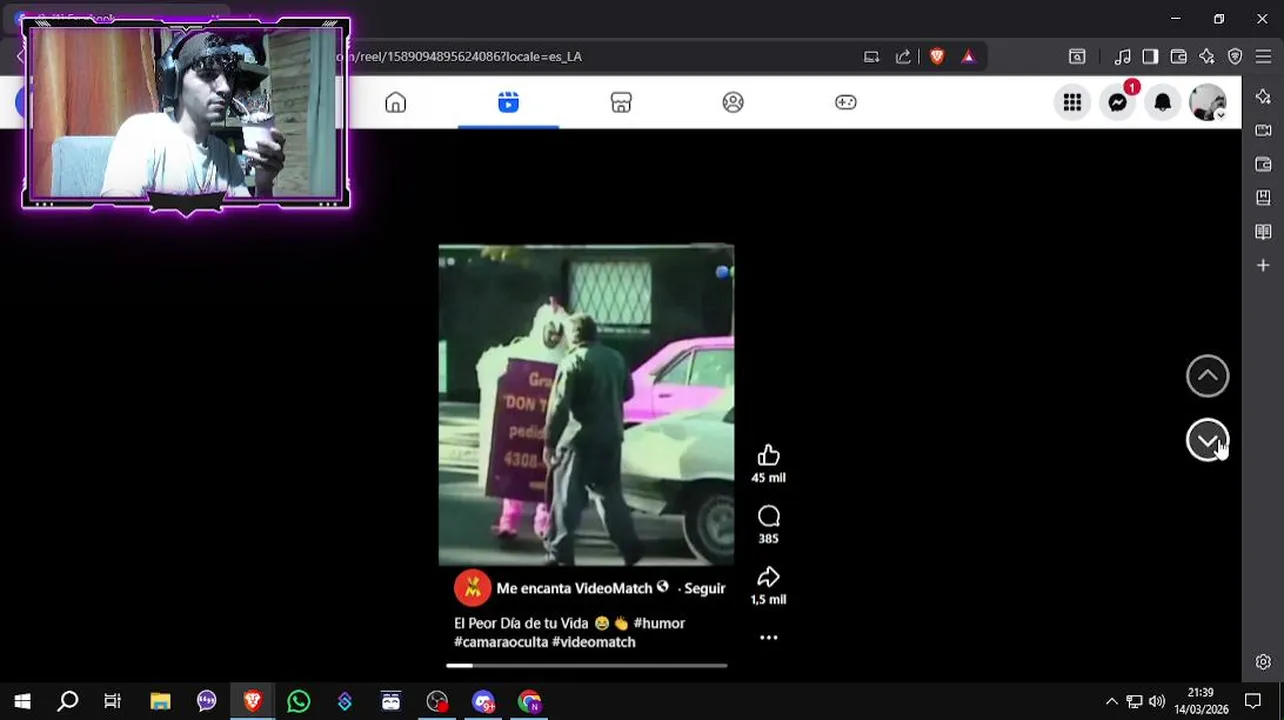This screenshot has height=720, width=1284.
Task: Open sidebar settings gear
Action: tap(1263, 662)
